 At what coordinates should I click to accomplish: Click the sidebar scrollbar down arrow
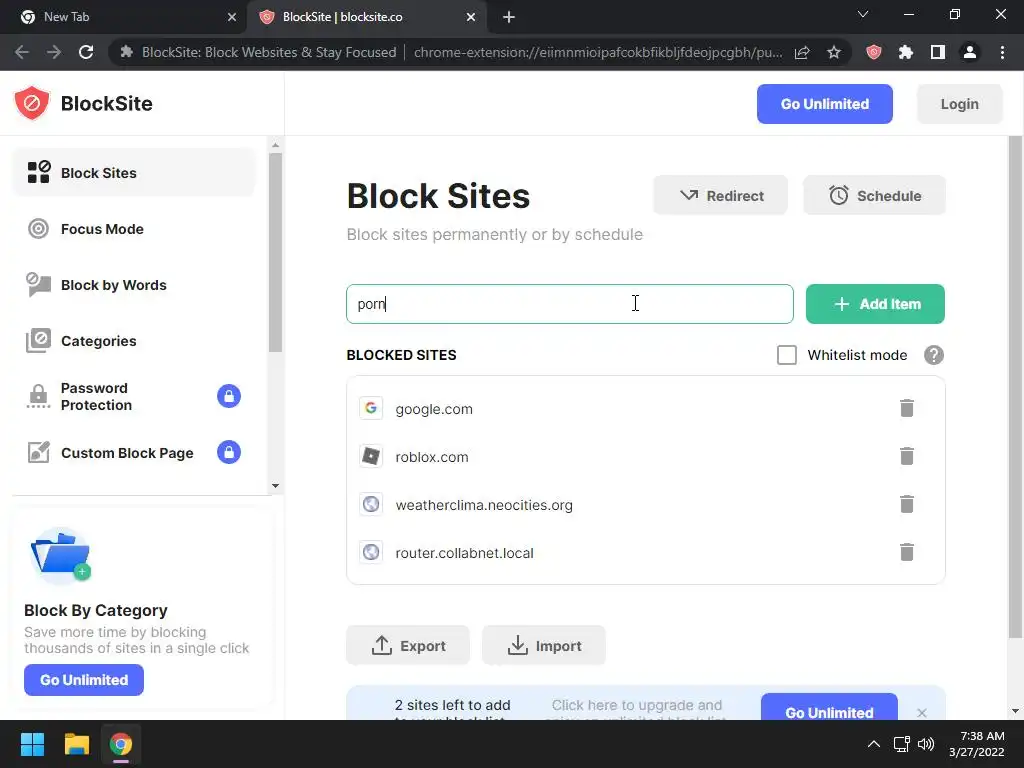pyautogui.click(x=275, y=485)
